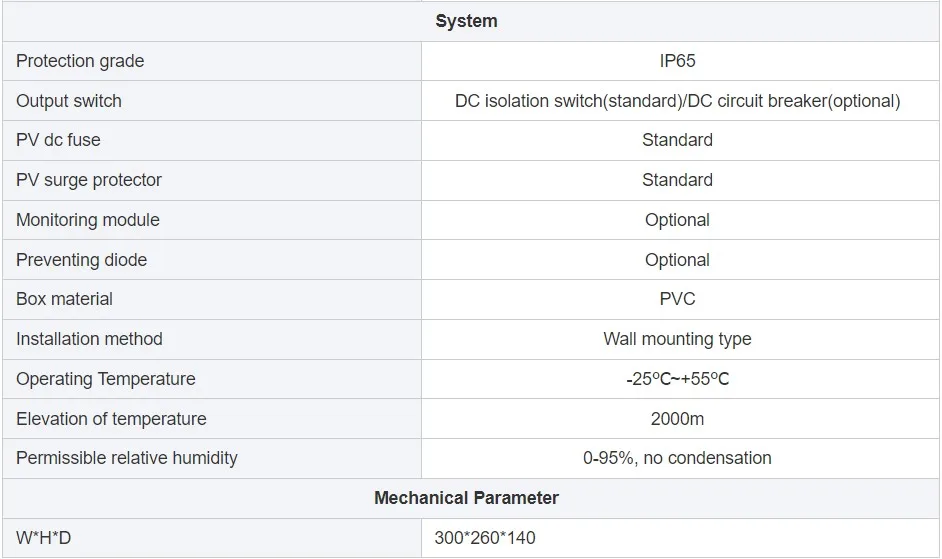Click the PVC box material value
The image size is (942, 559).
[x=677, y=299]
